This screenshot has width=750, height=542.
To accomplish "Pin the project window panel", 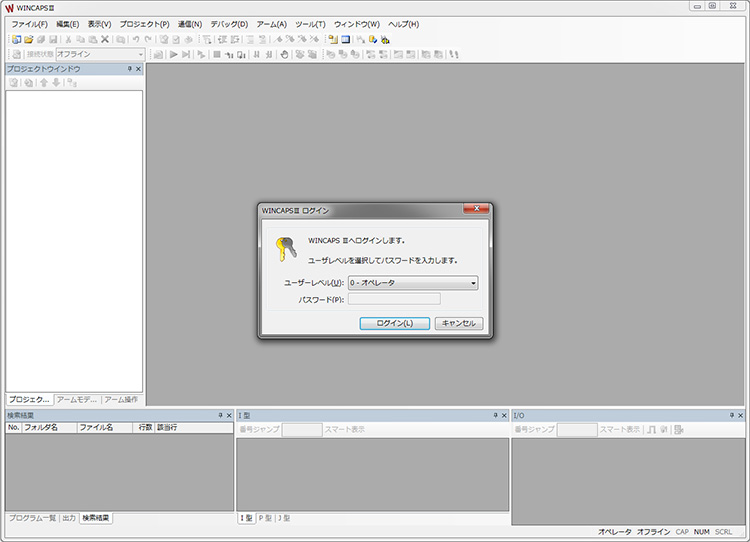I will click(130, 69).
